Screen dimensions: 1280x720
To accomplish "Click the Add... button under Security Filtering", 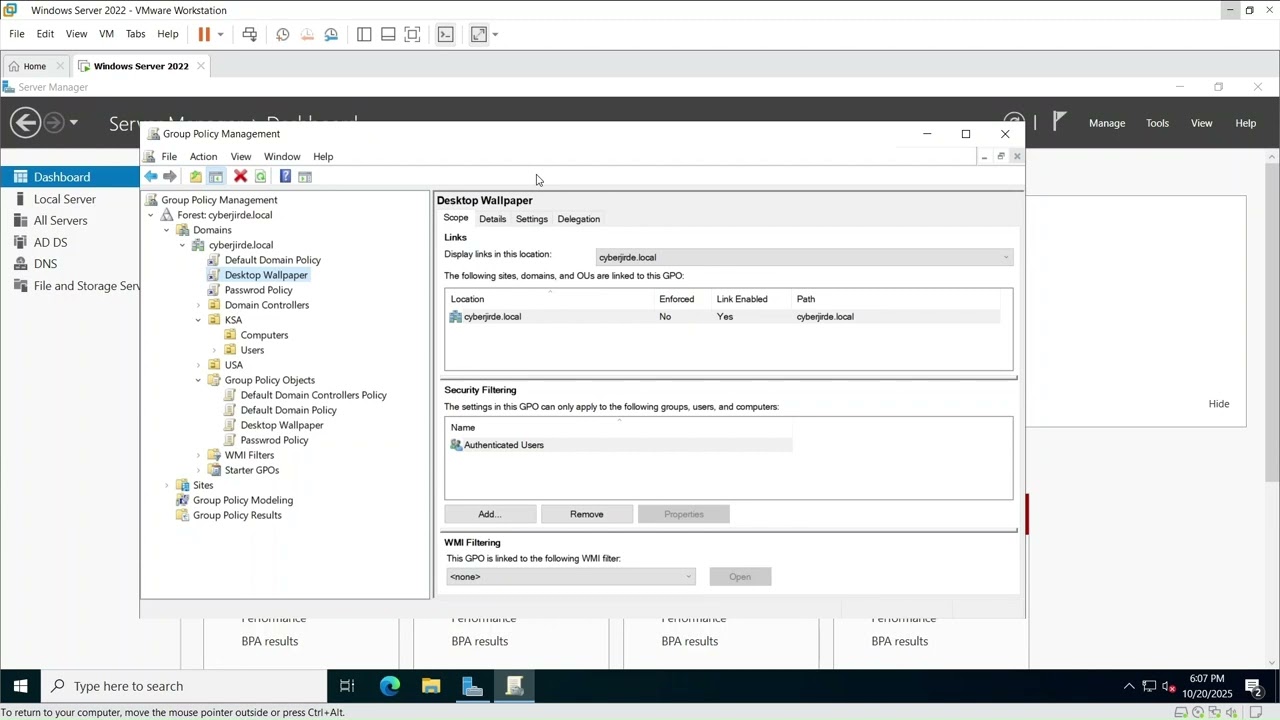I will pos(490,514).
